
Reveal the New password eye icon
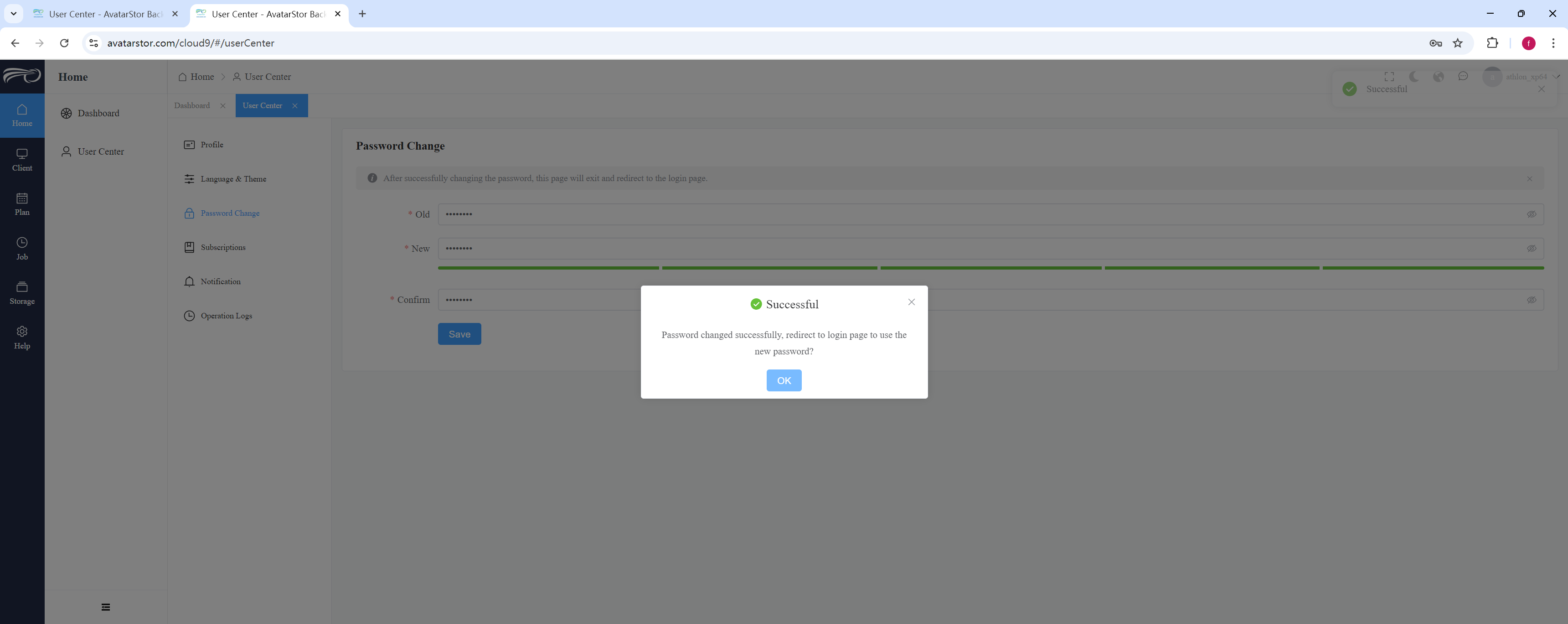(1532, 249)
